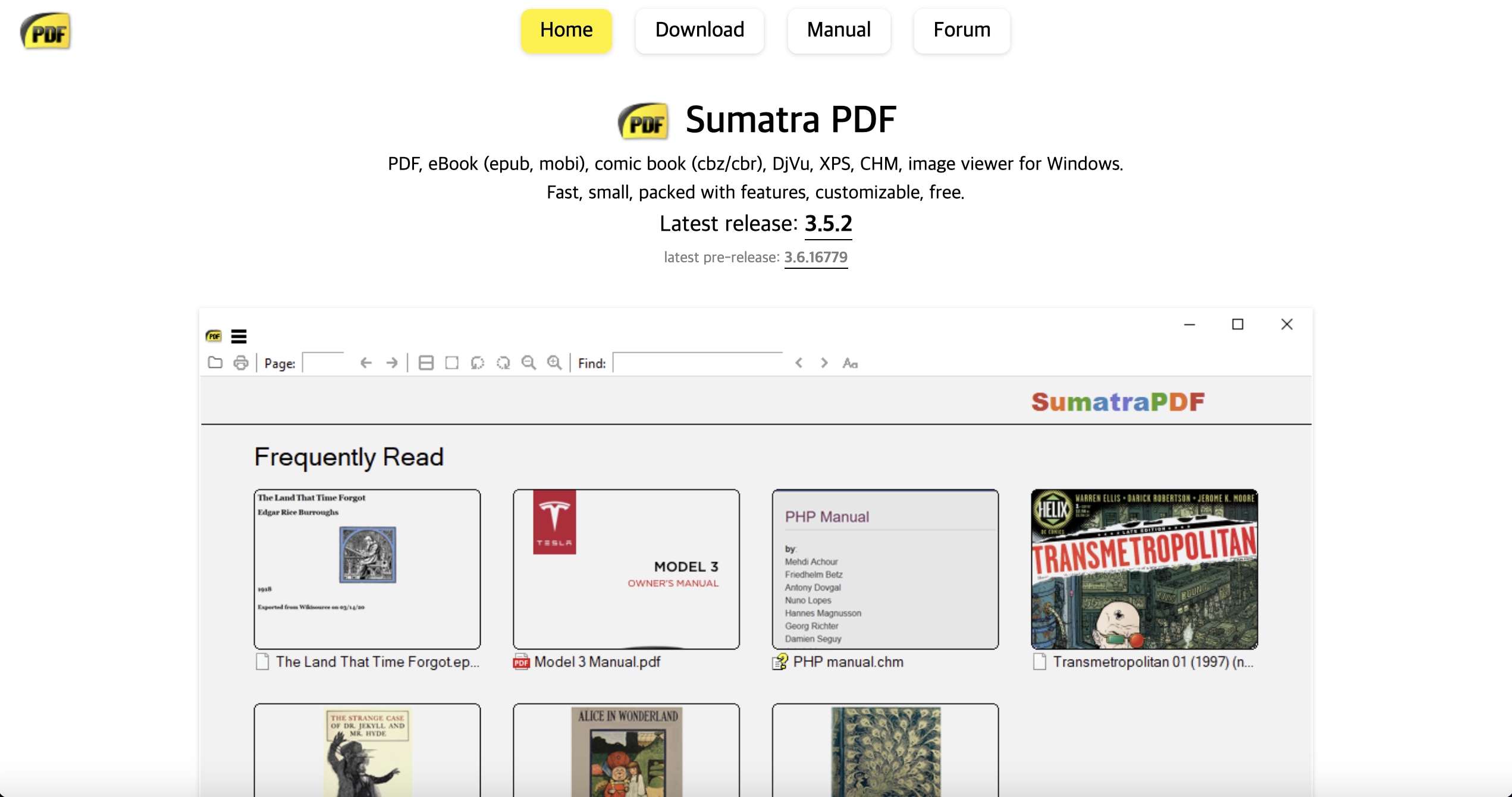The image size is (1512, 797).
Task: Click the Page number input field
Action: click(x=324, y=362)
